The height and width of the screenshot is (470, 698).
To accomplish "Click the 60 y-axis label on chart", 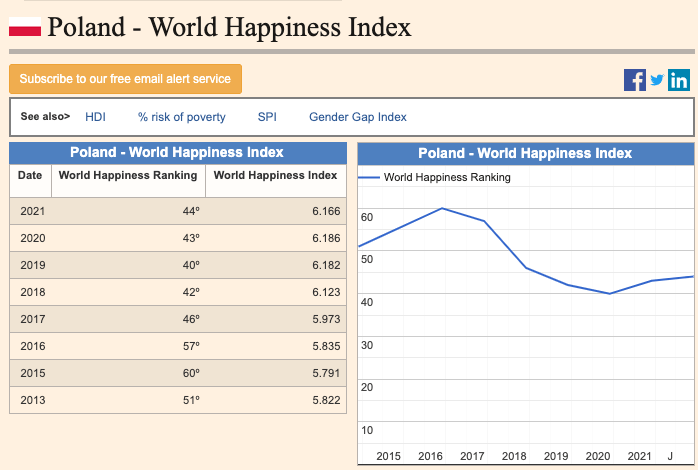I will tap(367, 217).
